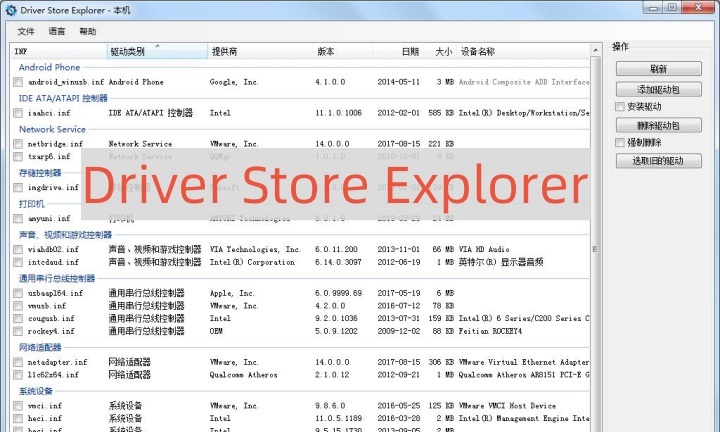This screenshot has width=720, height=432.
Task: Sort by the 驱动类别 column header
Action: pos(157,51)
